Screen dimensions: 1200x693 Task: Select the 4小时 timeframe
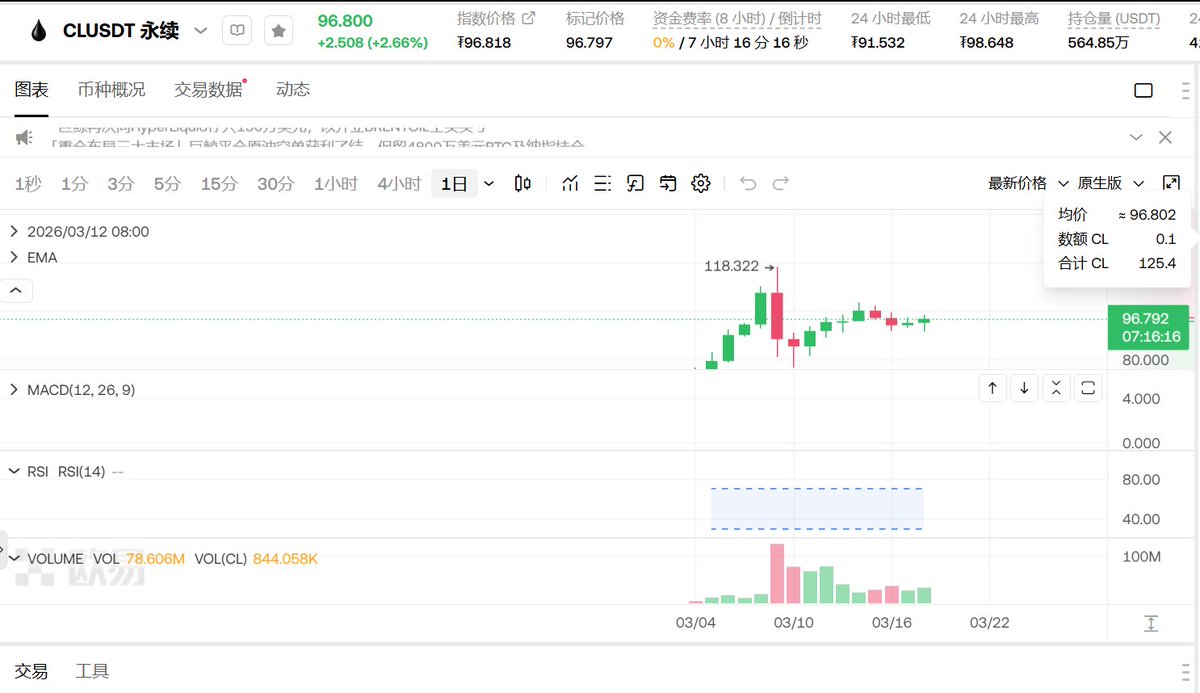(x=398, y=184)
